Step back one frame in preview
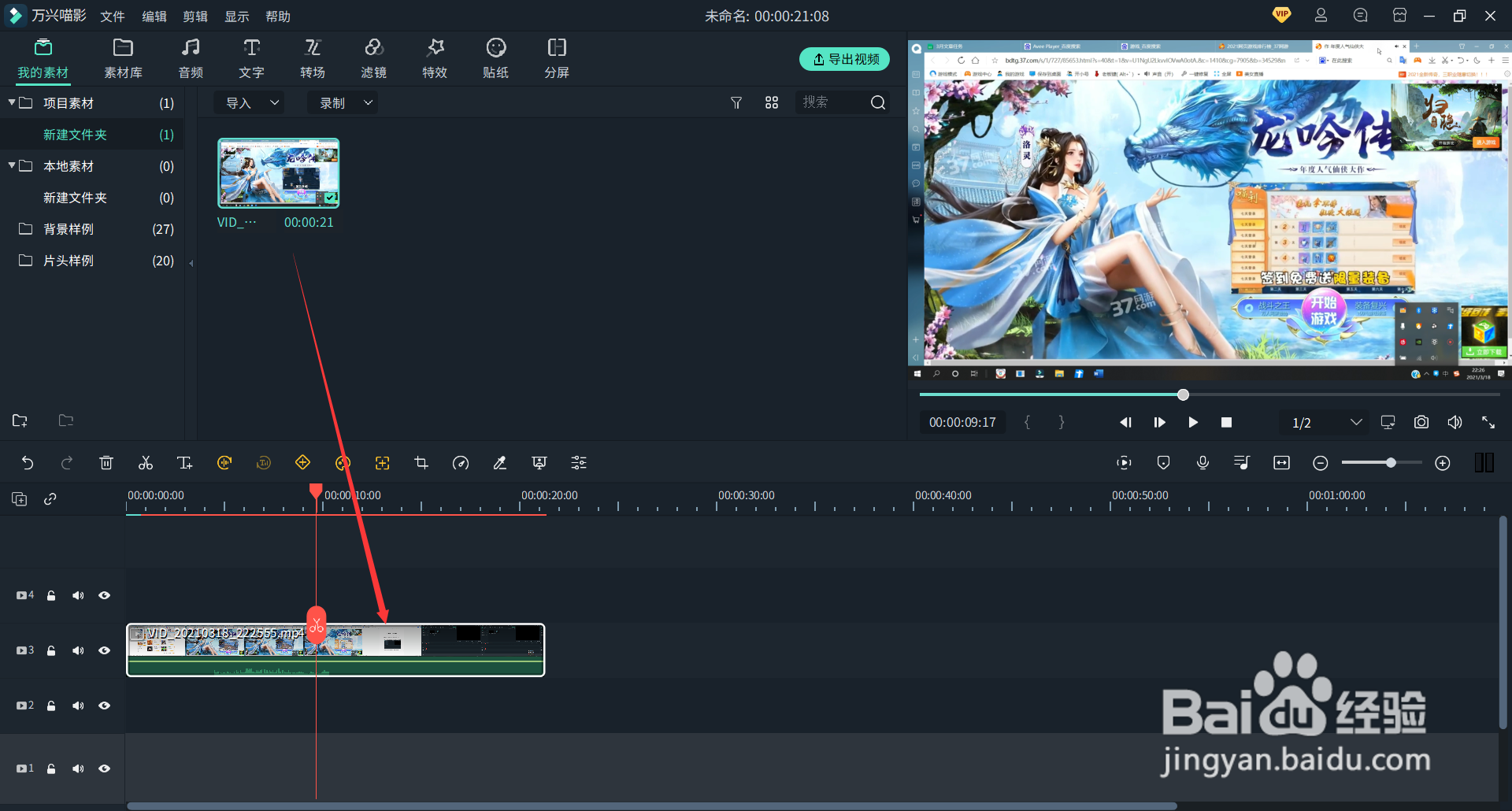The image size is (1512, 811). pos(1126,423)
